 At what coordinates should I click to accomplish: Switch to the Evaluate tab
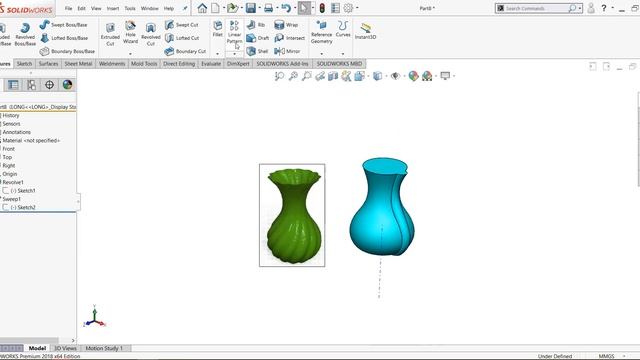point(211,64)
